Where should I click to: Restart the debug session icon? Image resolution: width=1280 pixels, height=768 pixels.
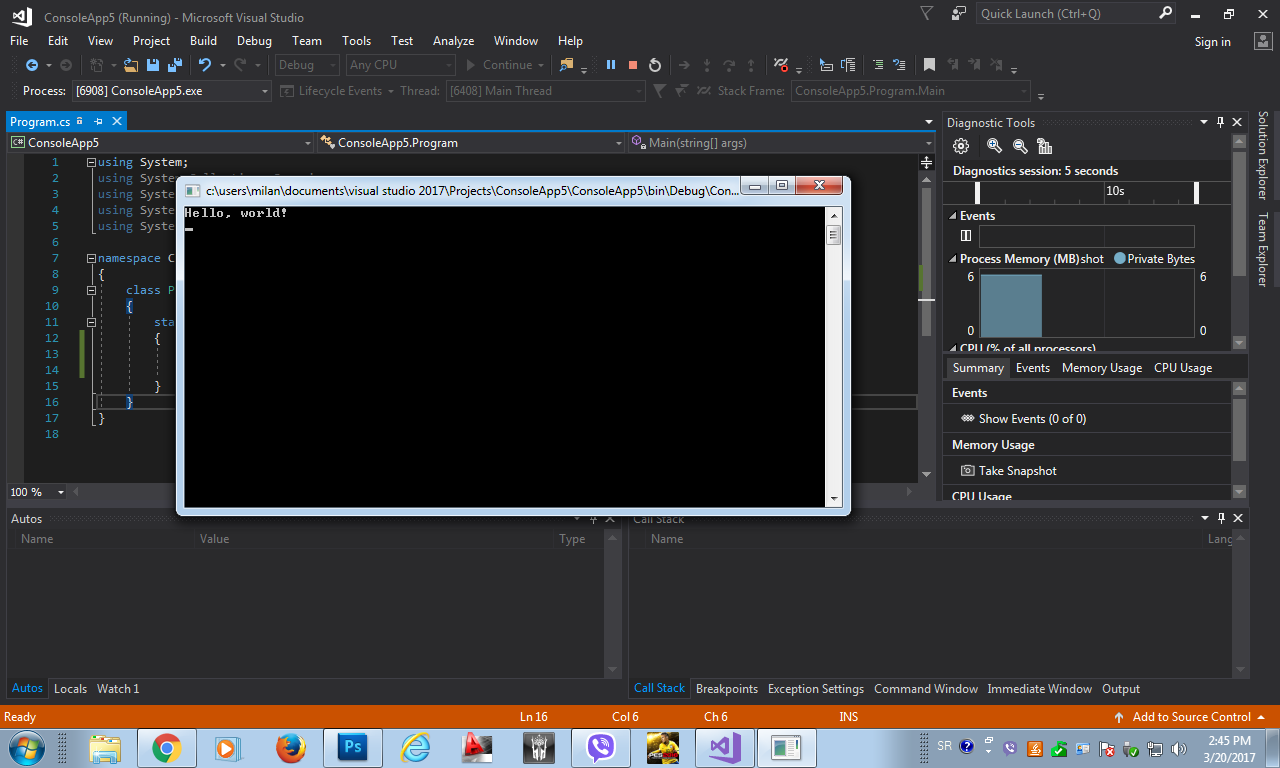pos(655,65)
